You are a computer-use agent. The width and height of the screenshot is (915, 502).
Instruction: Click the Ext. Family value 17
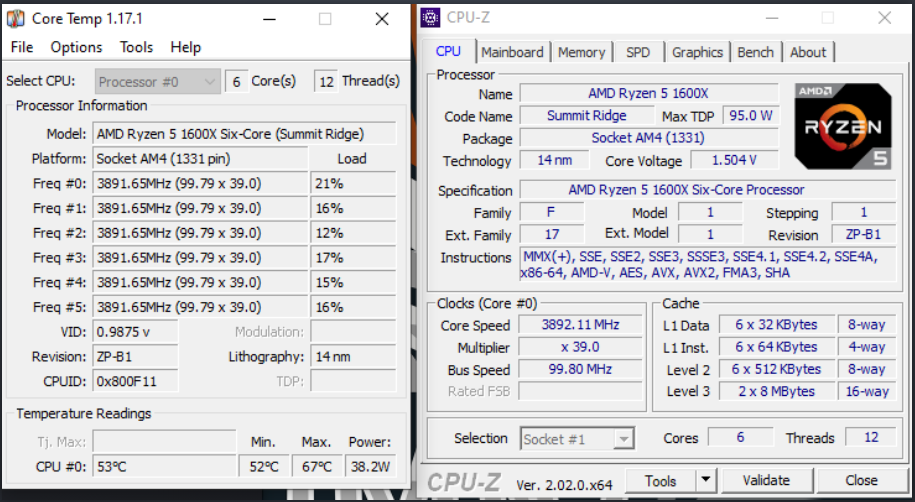coord(551,235)
